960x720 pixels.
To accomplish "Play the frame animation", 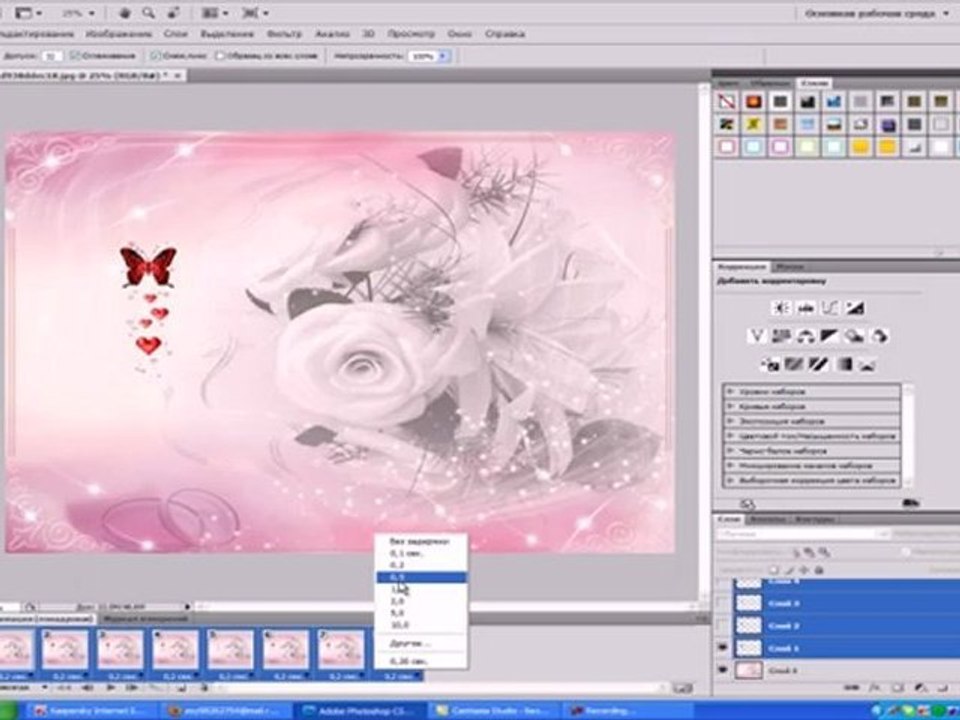I will click(x=111, y=688).
